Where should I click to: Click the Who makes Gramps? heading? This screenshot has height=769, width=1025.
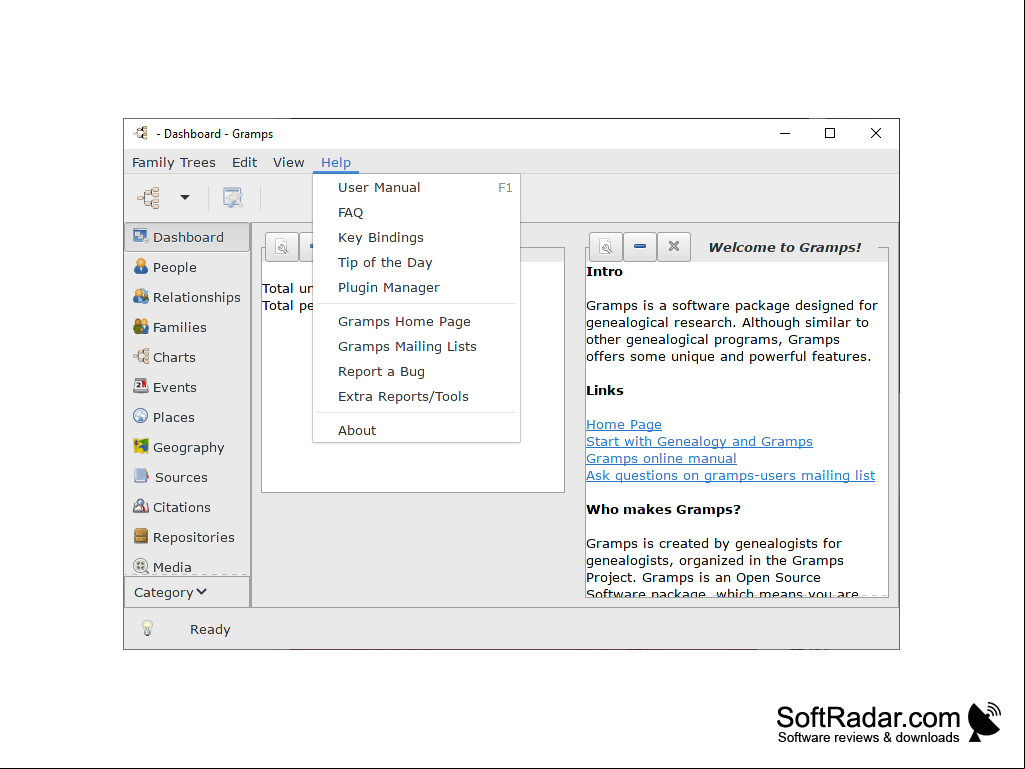(x=663, y=509)
